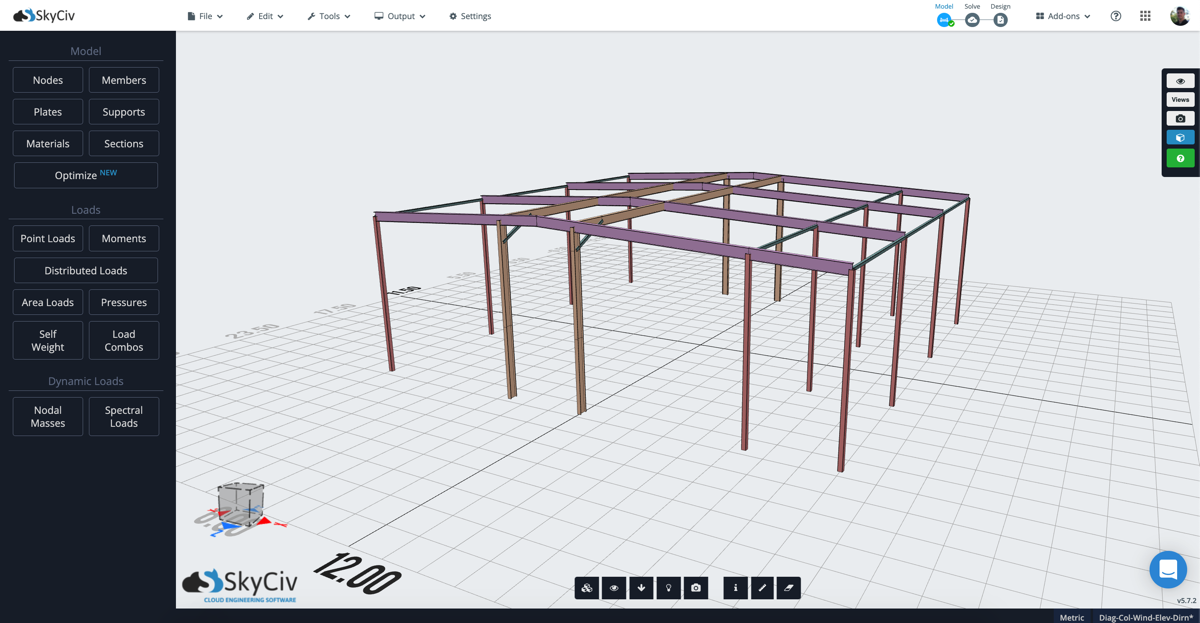Image resolution: width=1200 pixels, height=623 pixels.
Task: Click the camera screenshot icon in the bottom toolbar
Action: pos(696,588)
